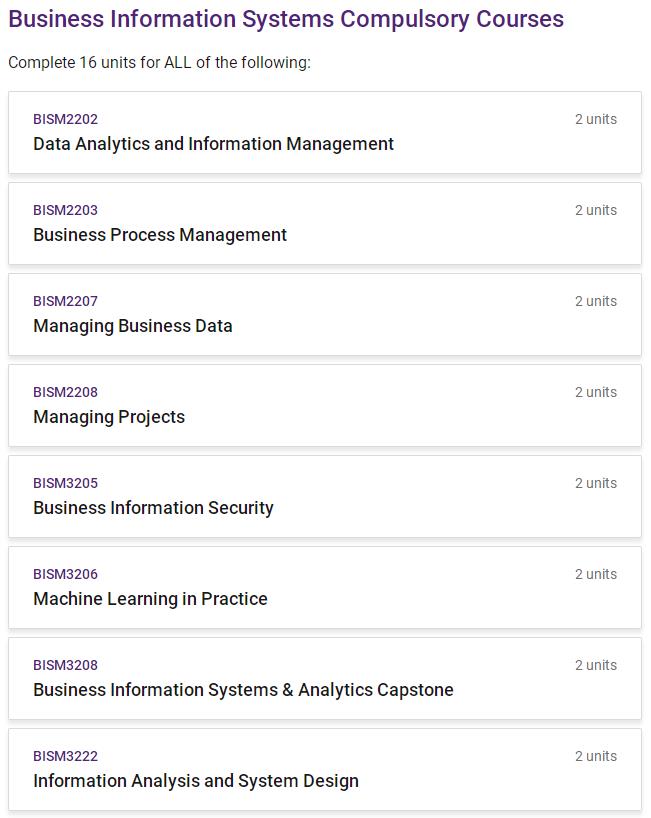
Task: Open the BISM2207 course code link
Action: (65, 301)
